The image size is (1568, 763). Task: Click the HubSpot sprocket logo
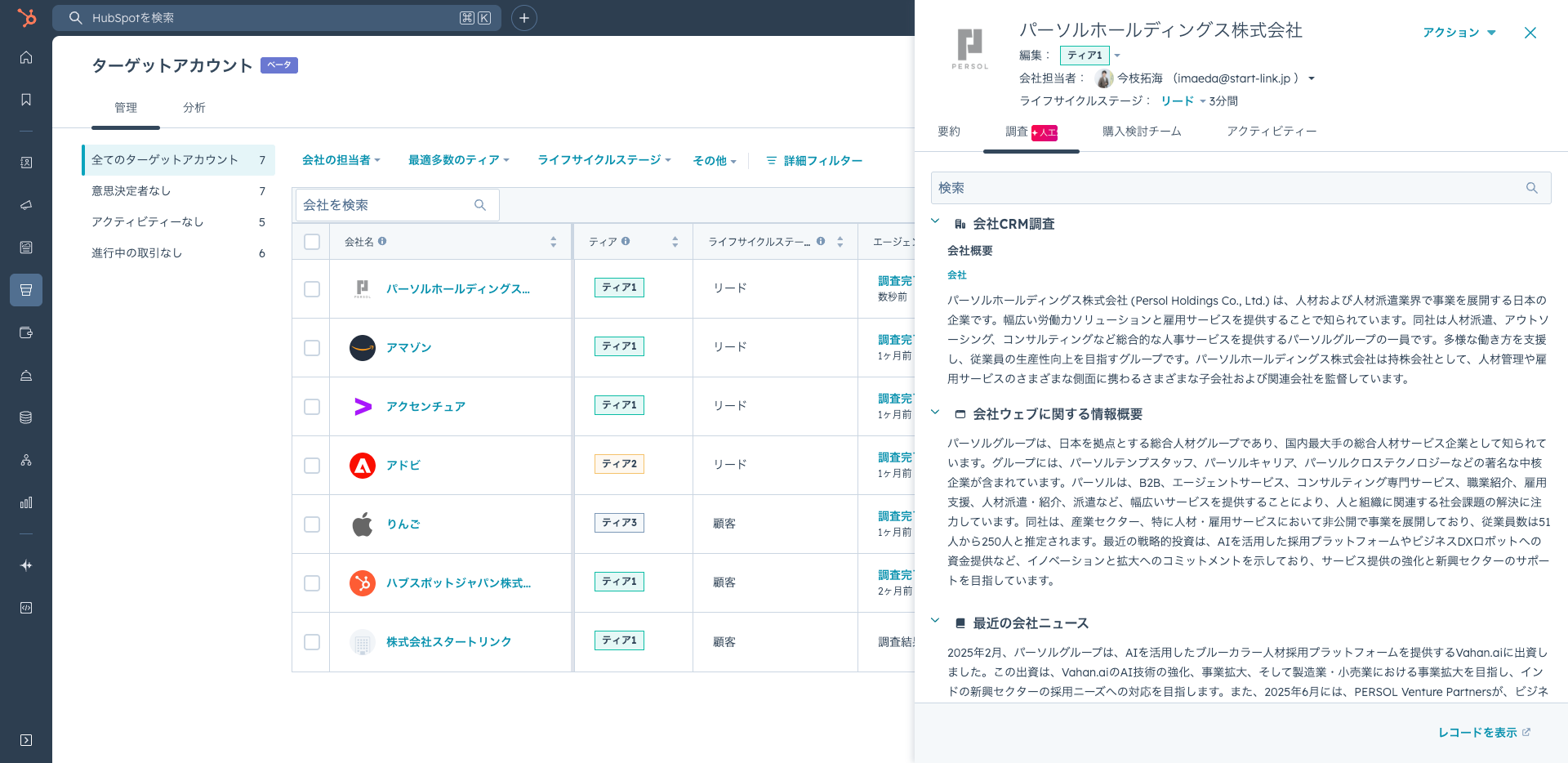coord(26,17)
